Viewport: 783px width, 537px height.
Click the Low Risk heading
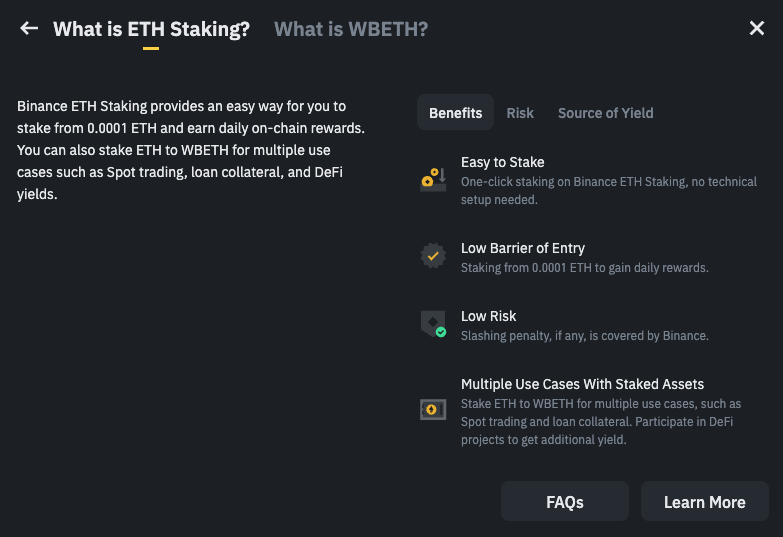[488, 316]
